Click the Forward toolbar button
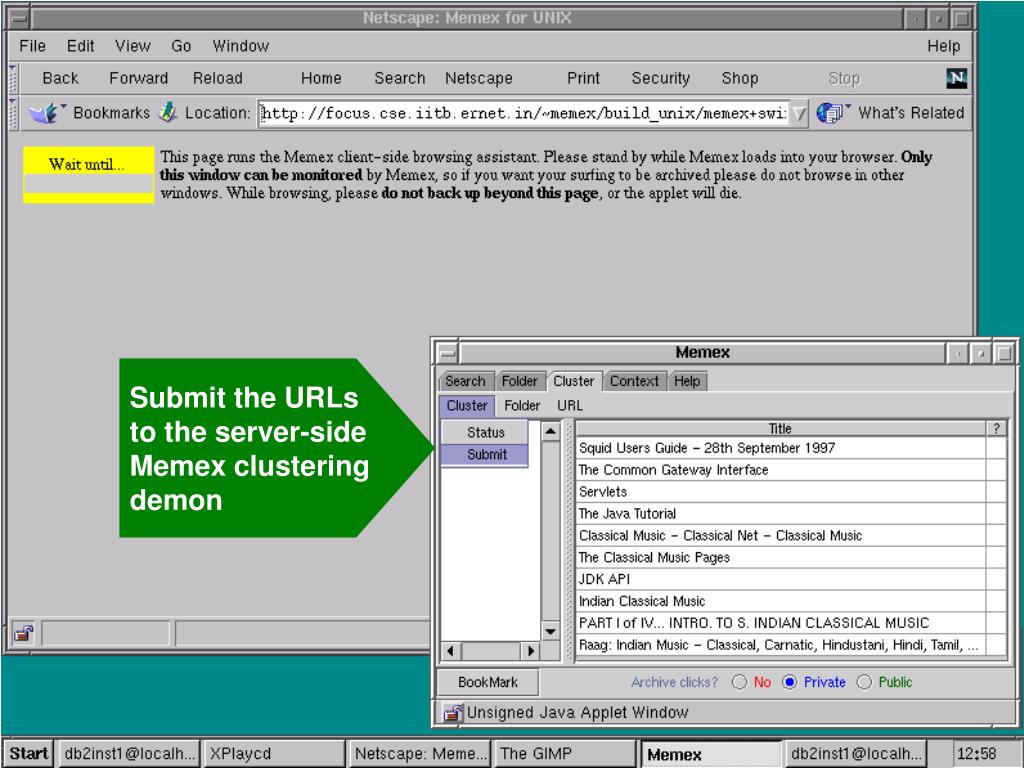This screenshot has width=1024, height=768. (138, 78)
